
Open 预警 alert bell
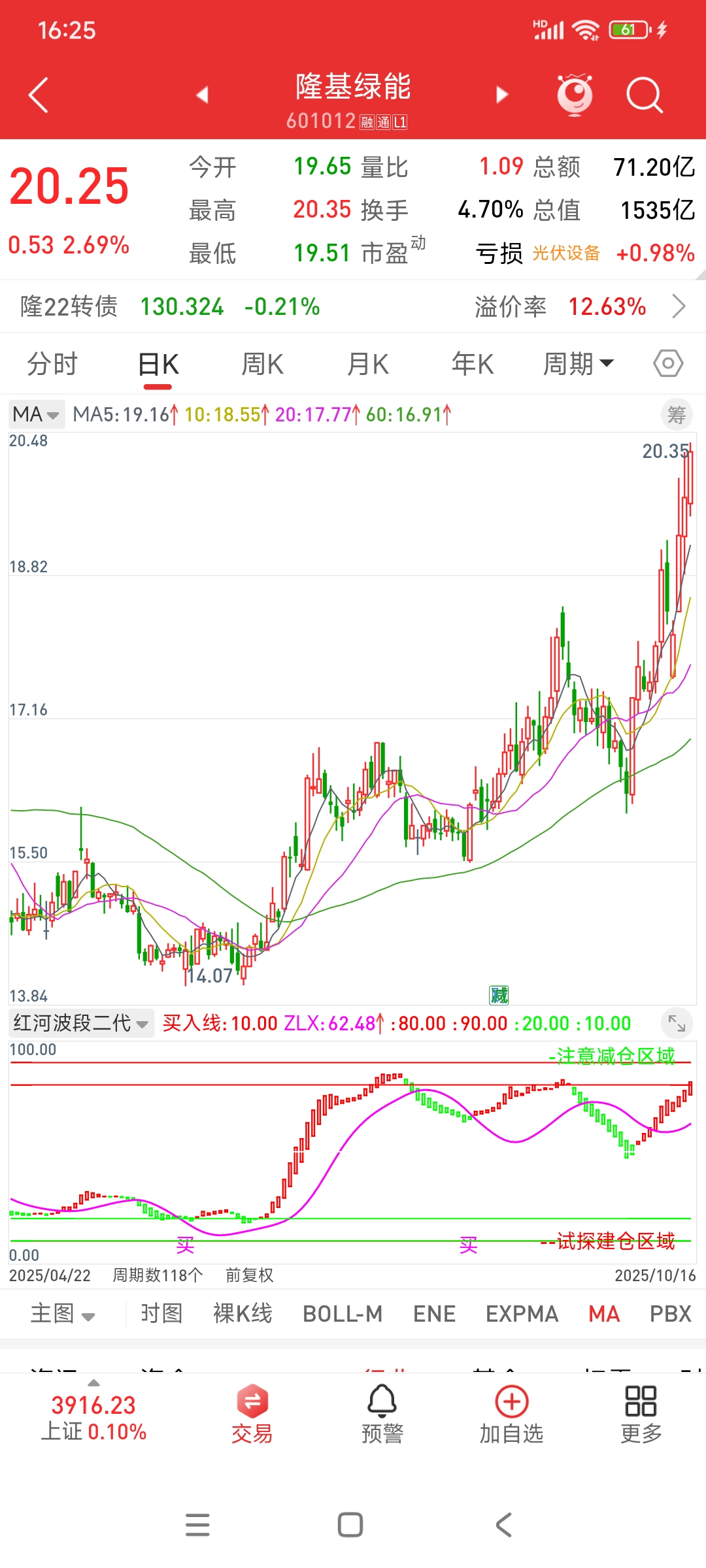382,1414
